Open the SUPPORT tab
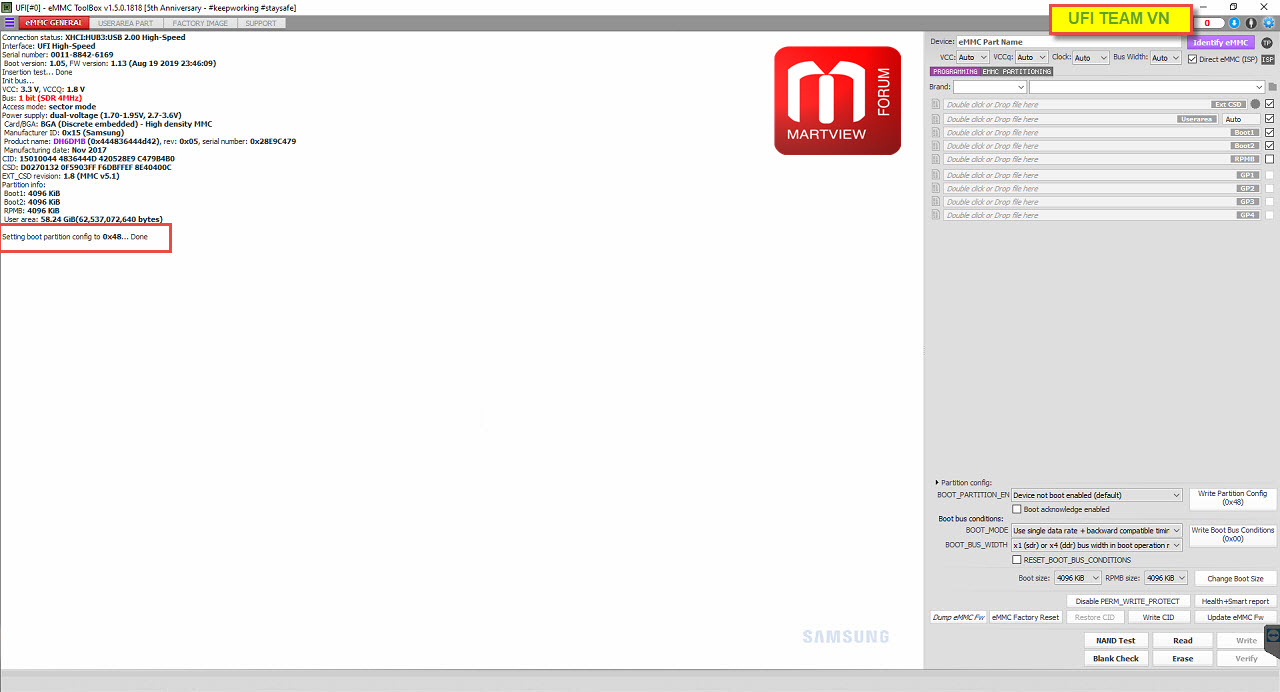The image size is (1280, 692). point(261,23)
